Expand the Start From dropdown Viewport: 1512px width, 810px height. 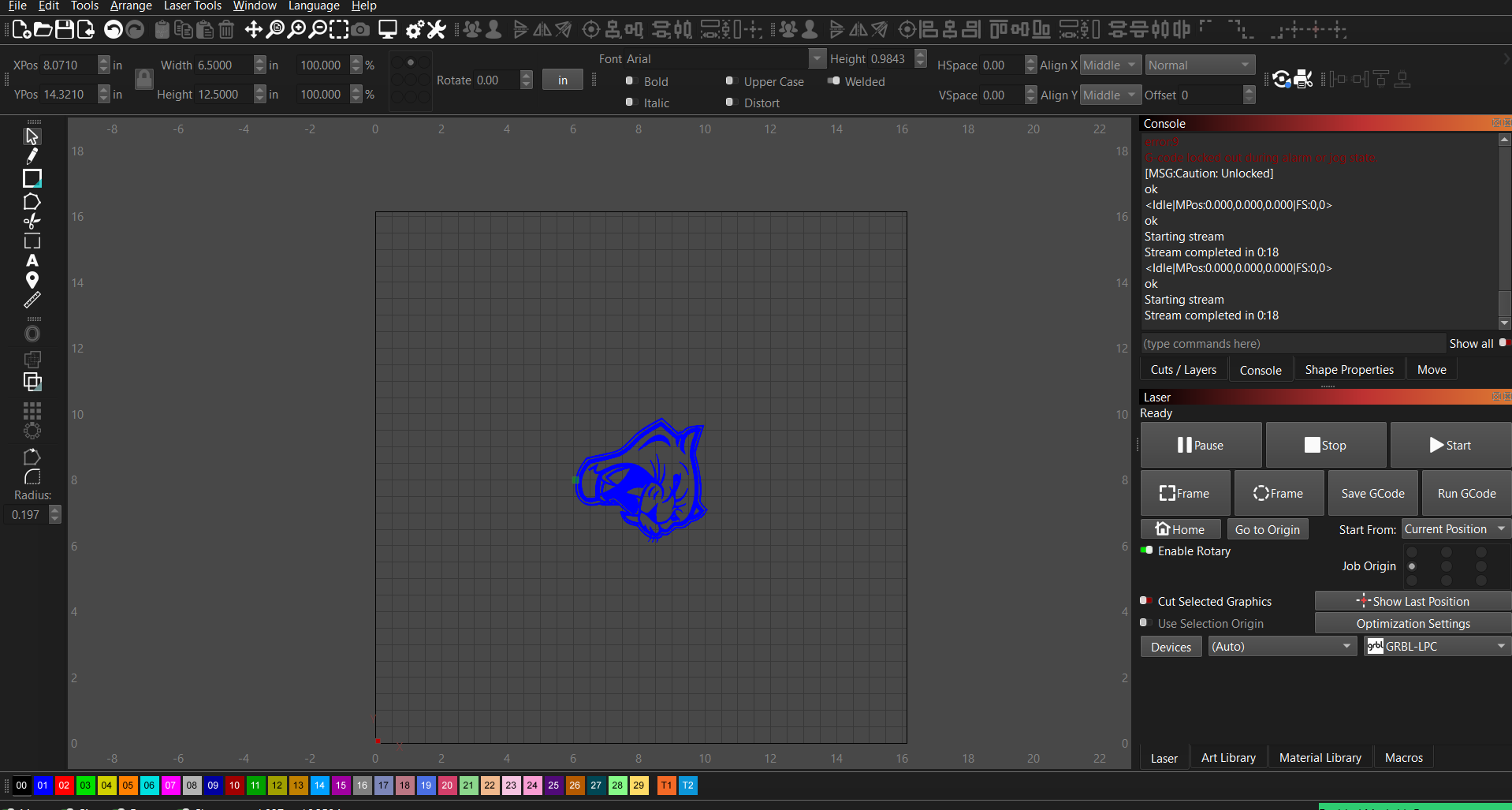coord(1454,529)
